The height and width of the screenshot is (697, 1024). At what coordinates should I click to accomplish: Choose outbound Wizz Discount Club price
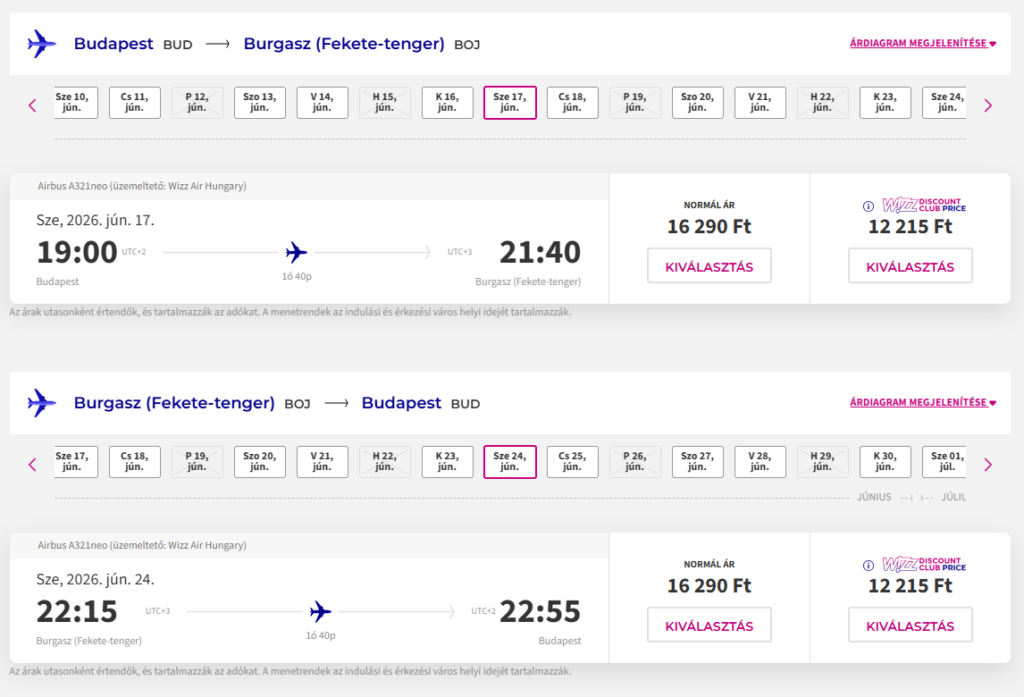(910, 267)
